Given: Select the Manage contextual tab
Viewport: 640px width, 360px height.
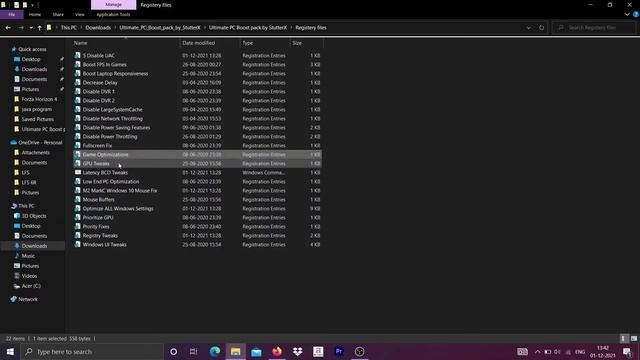Looking at the screenshot, I should click(113, 5).
